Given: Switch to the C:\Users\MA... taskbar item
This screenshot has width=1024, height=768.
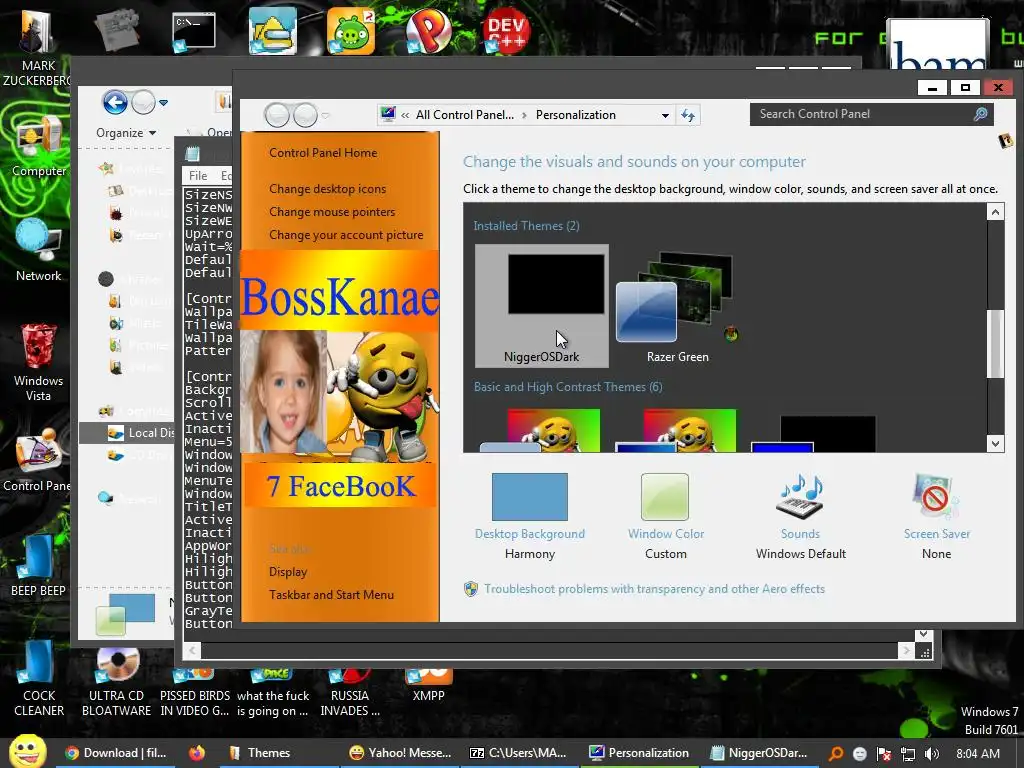Looking at the screenshot, I should pos(519,753).
